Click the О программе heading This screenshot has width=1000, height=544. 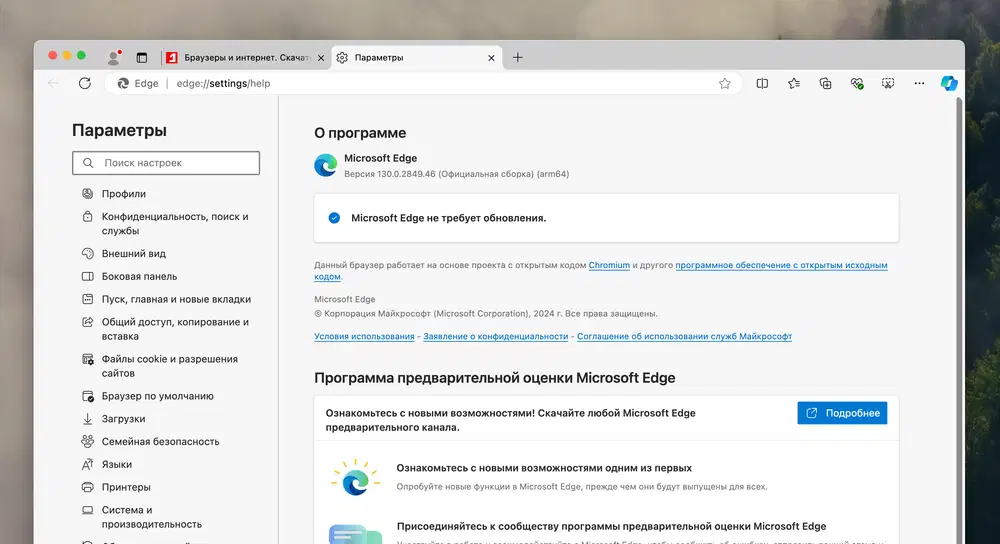[x=360, y=133]
